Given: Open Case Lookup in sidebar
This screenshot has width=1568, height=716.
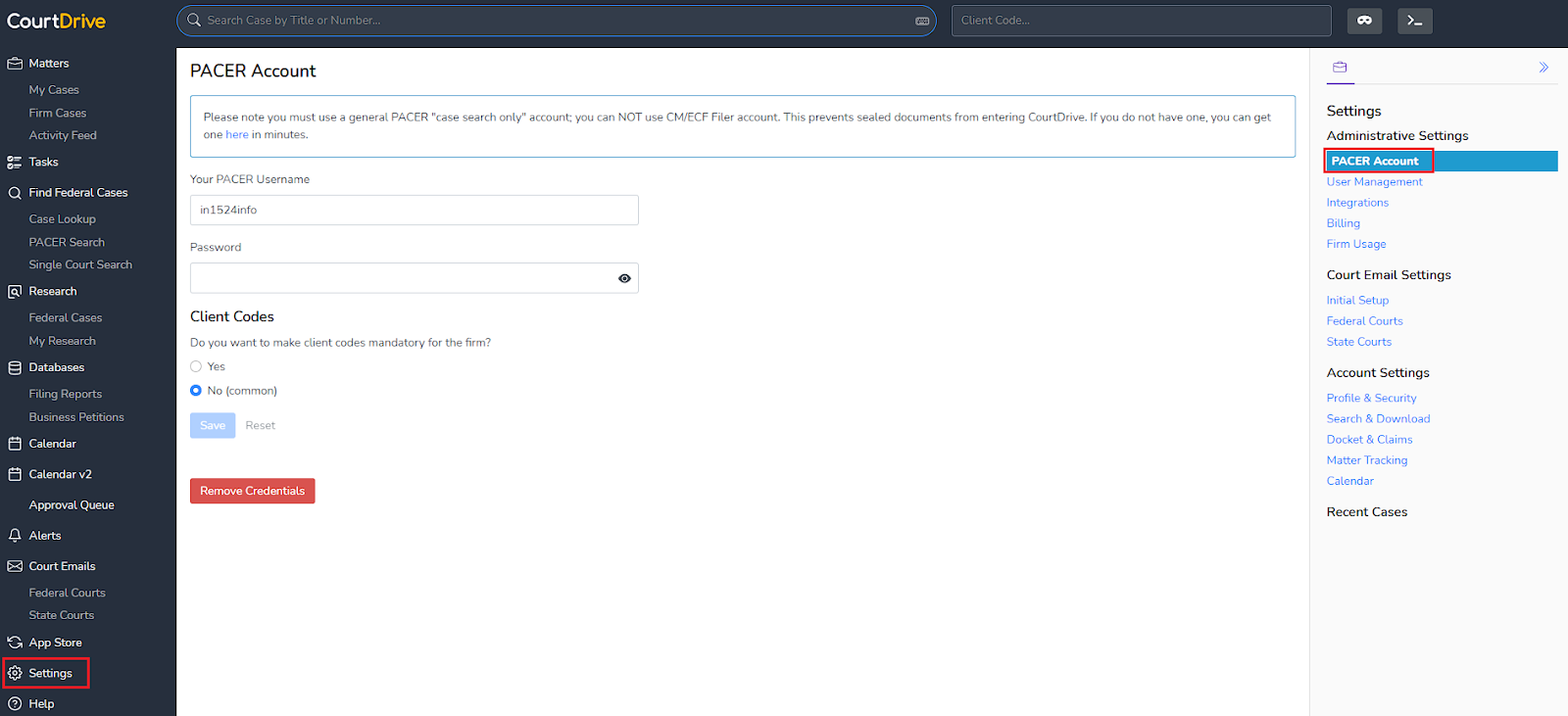Looking at the screenshot, I should 63,219.
